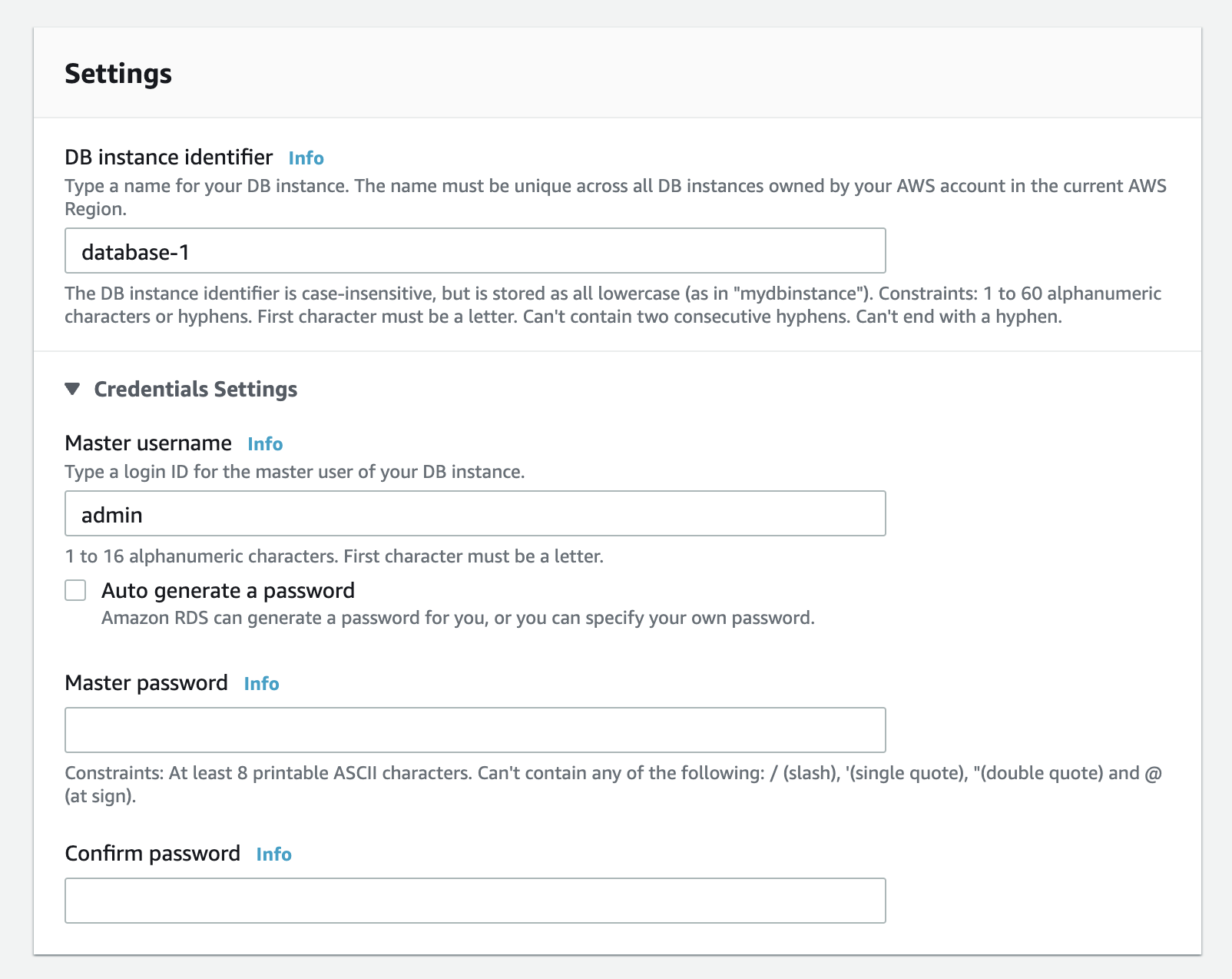The height and width of the screenshot is (979, 1232).
Task: Open Info link next to Master username
Action: pyautogui.click(x=265, y=443)
